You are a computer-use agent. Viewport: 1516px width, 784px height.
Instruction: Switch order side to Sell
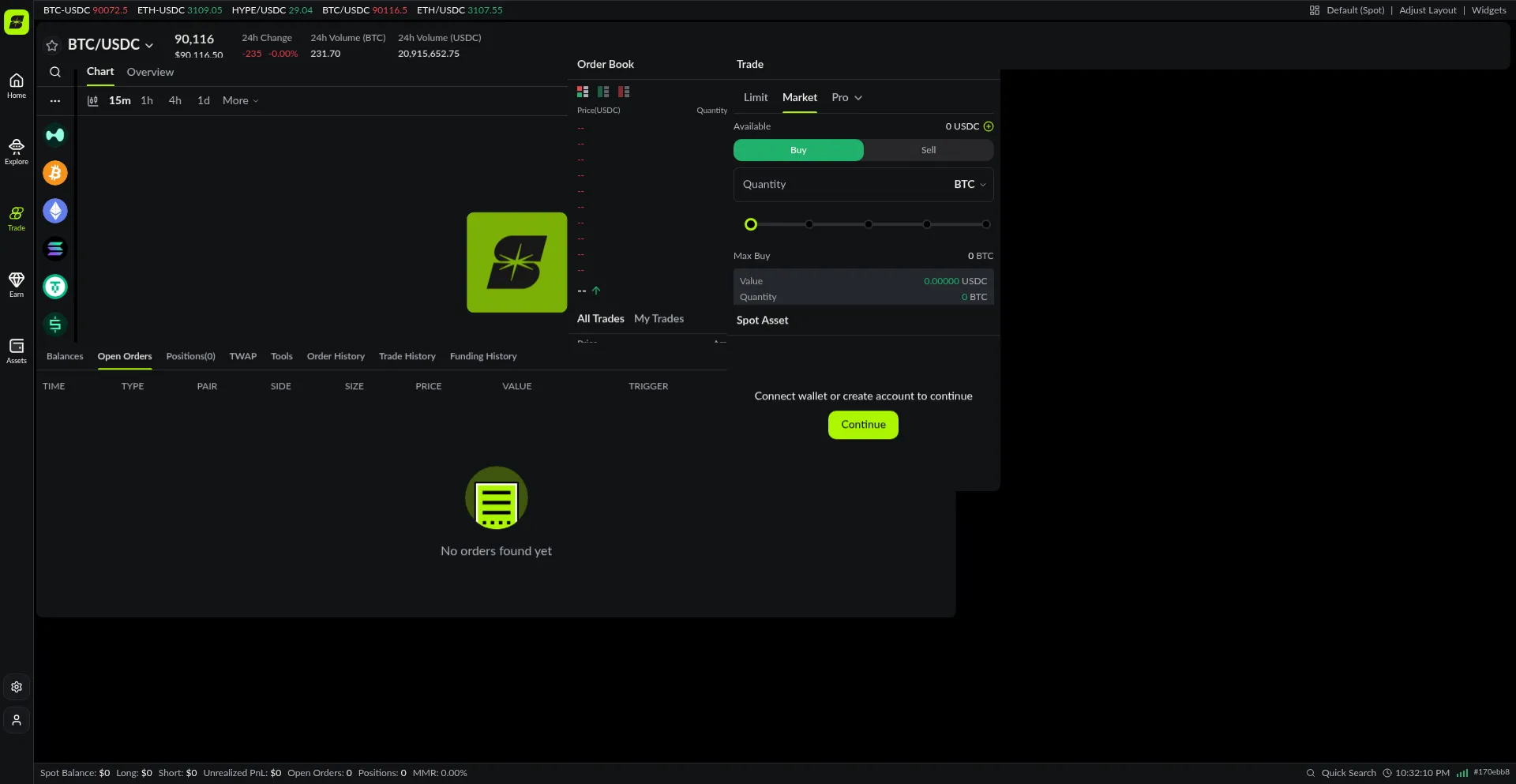coord(928,150)
